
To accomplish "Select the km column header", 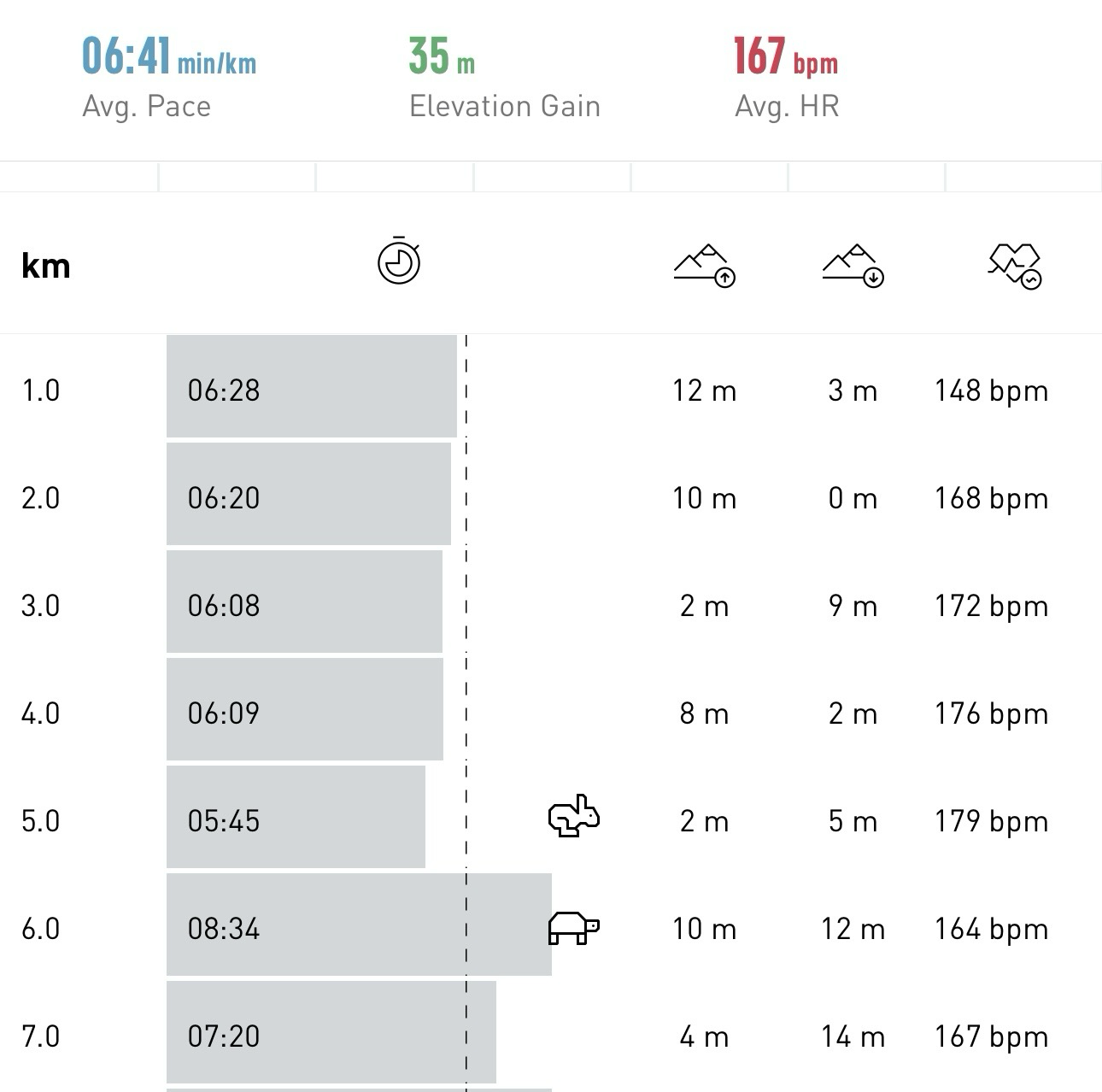I will click(x=46, y=266).
